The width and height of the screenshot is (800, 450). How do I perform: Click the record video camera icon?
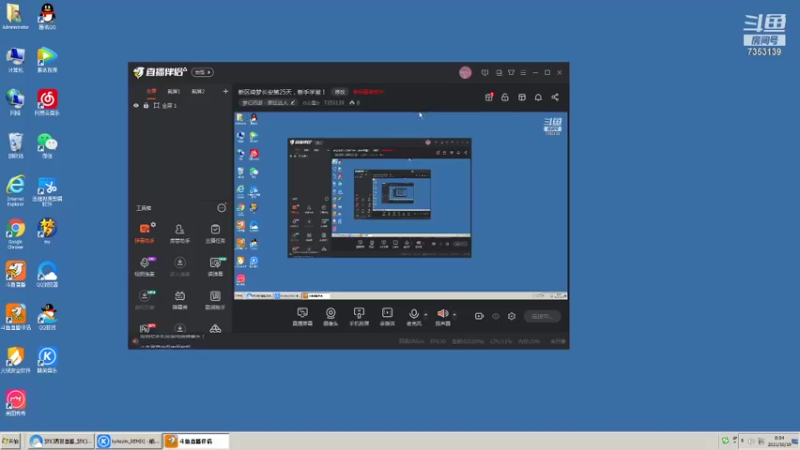click(x=479, y=316)
